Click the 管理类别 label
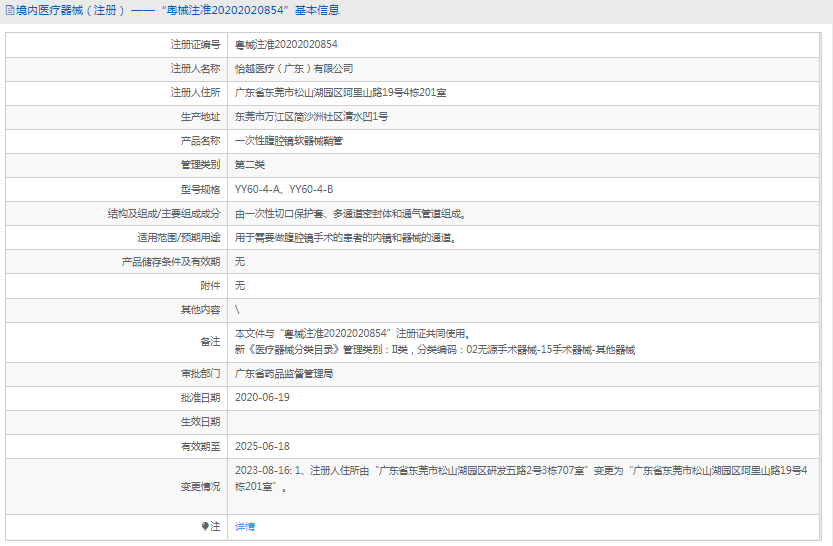This screenshot has height=546, width=833. tap(200, 165)
